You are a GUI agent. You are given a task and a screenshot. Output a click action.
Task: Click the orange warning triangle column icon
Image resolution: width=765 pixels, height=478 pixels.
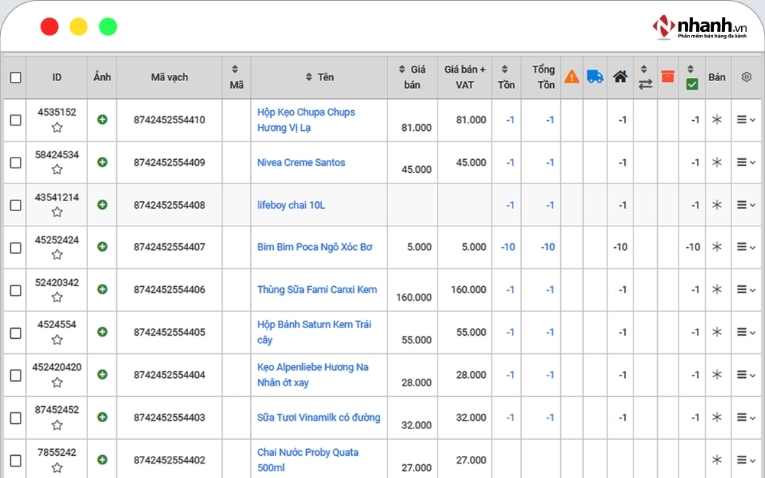pos(571,77)
